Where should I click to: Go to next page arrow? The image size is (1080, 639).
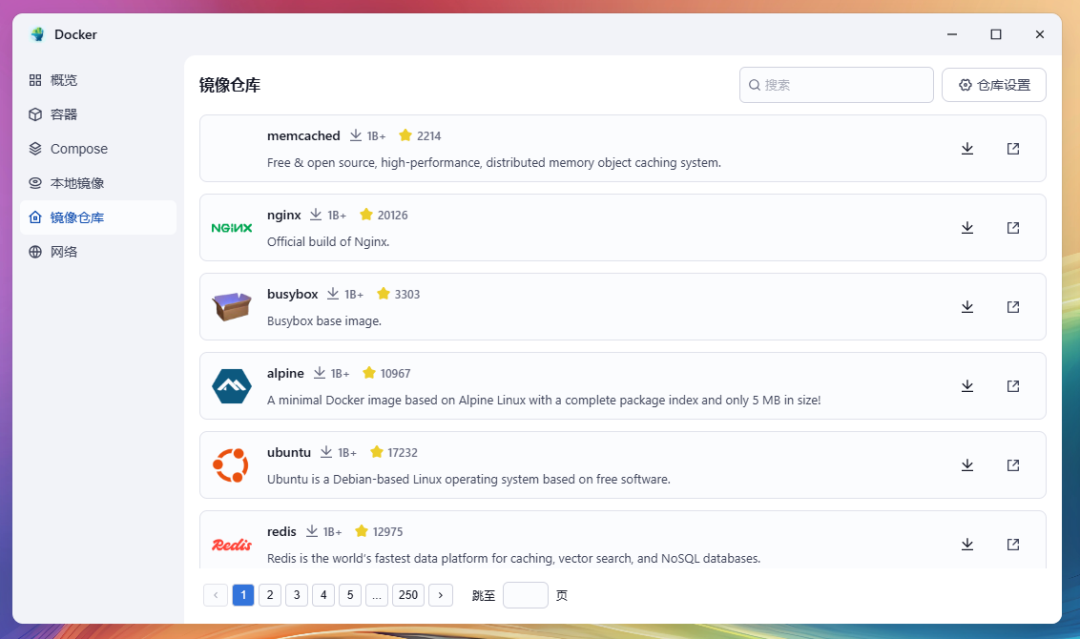click(x=441, y=595)
